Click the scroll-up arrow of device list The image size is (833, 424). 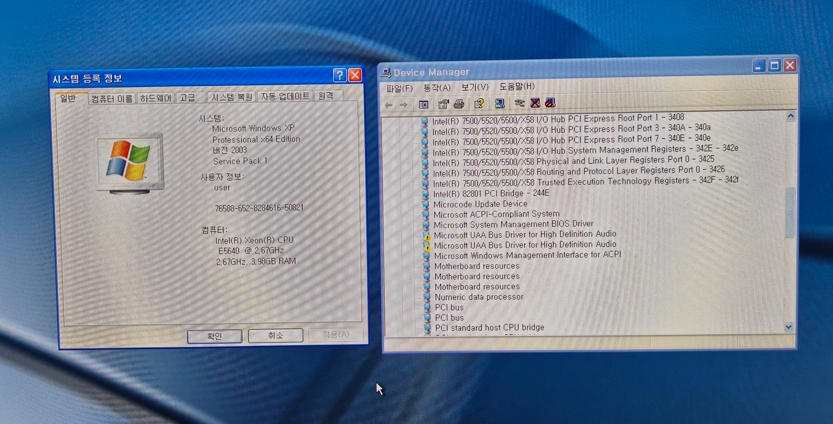tap(790, 116)
